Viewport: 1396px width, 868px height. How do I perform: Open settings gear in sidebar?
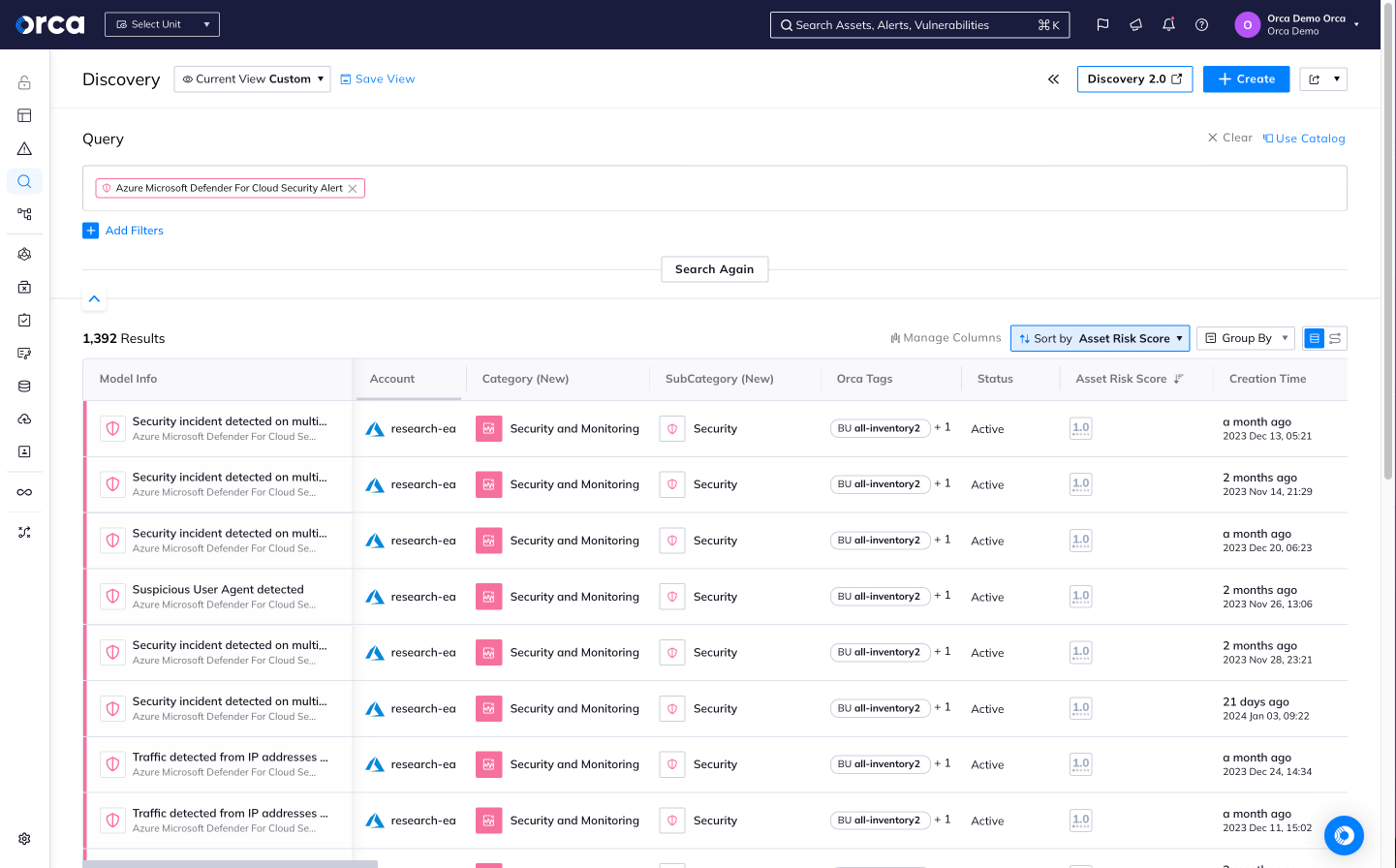[24, 839]
